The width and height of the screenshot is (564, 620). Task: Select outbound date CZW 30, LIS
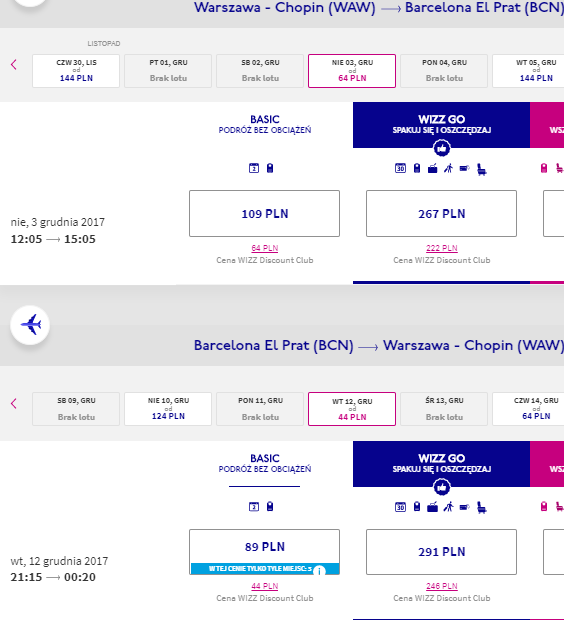click(76, 71)
